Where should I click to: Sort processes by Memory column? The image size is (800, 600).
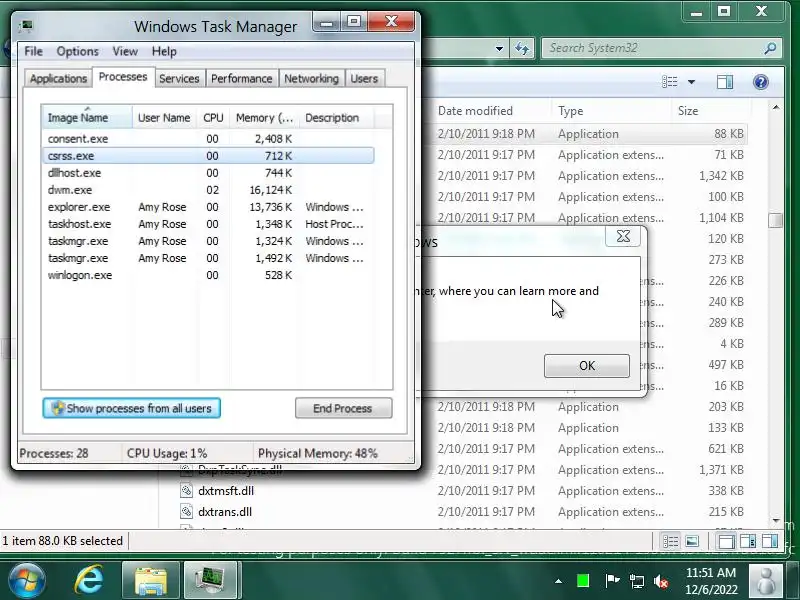[x=264, y=117]
